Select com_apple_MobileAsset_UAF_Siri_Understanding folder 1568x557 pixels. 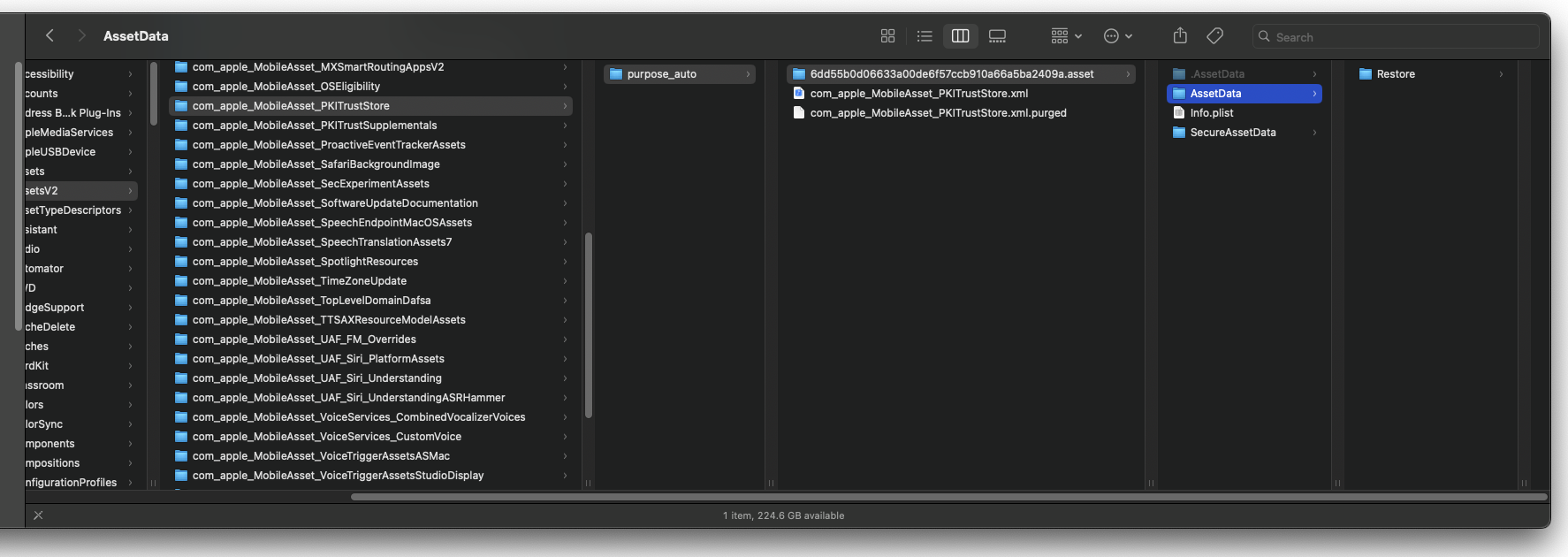pos(370,378)
